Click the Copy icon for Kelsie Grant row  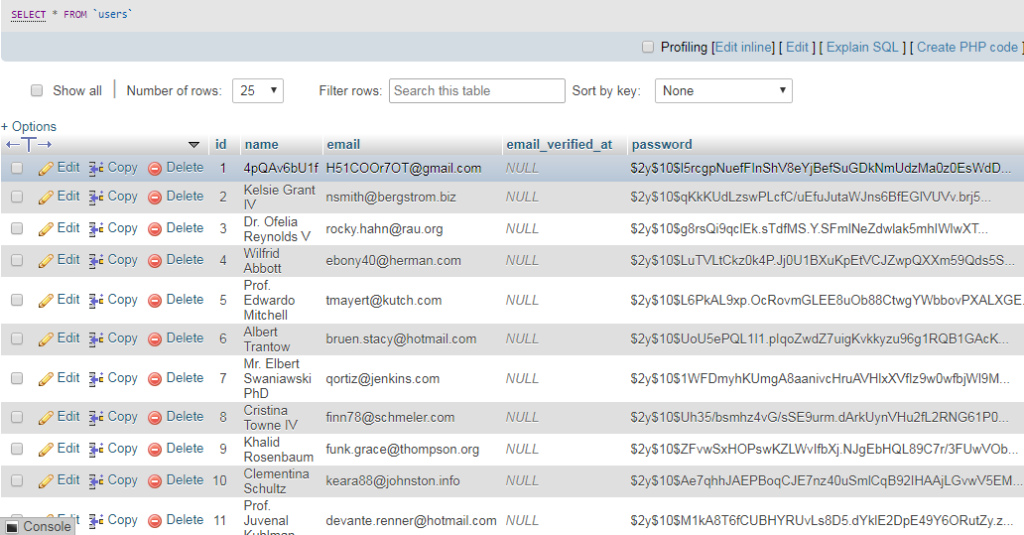click(96, 197)
